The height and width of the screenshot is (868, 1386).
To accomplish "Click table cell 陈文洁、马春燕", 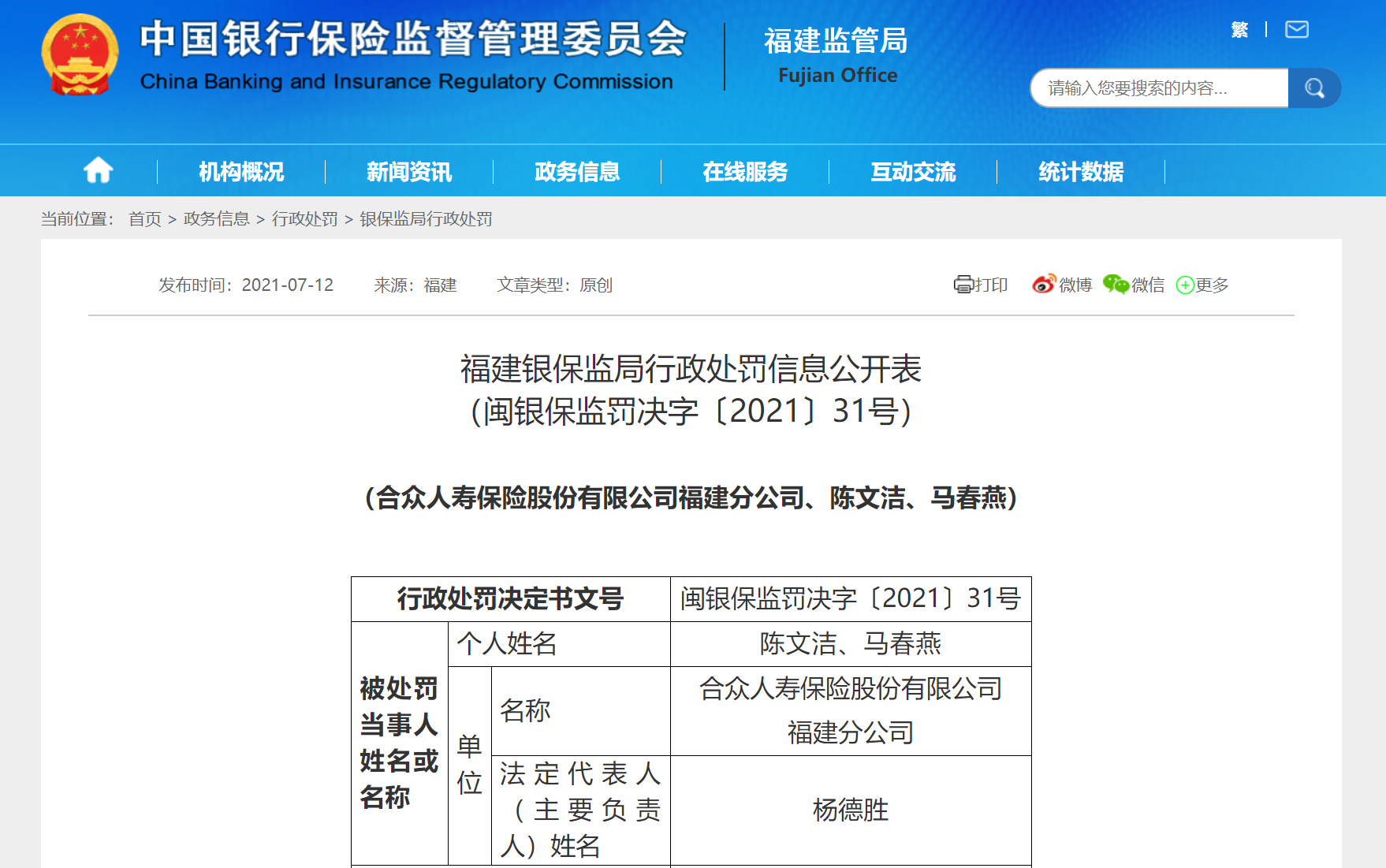I will coord(851,644).
